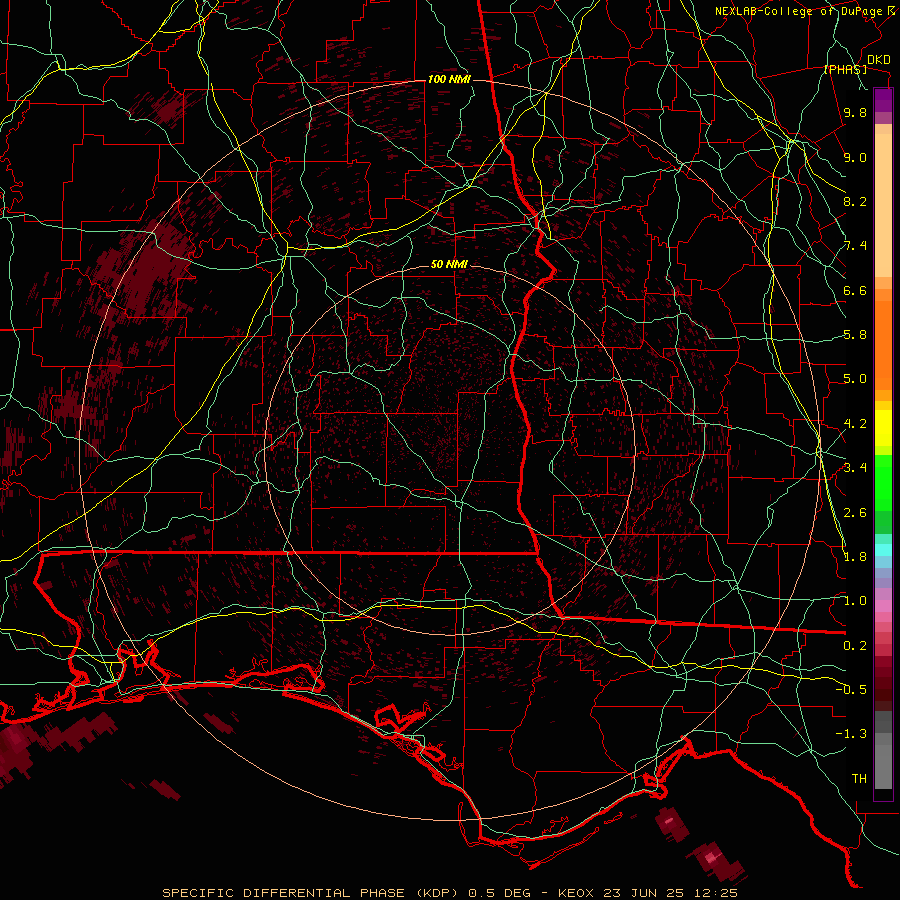Click the 3.4 scale value
Viewport: 900px width, 900px height.
[855, 468]
